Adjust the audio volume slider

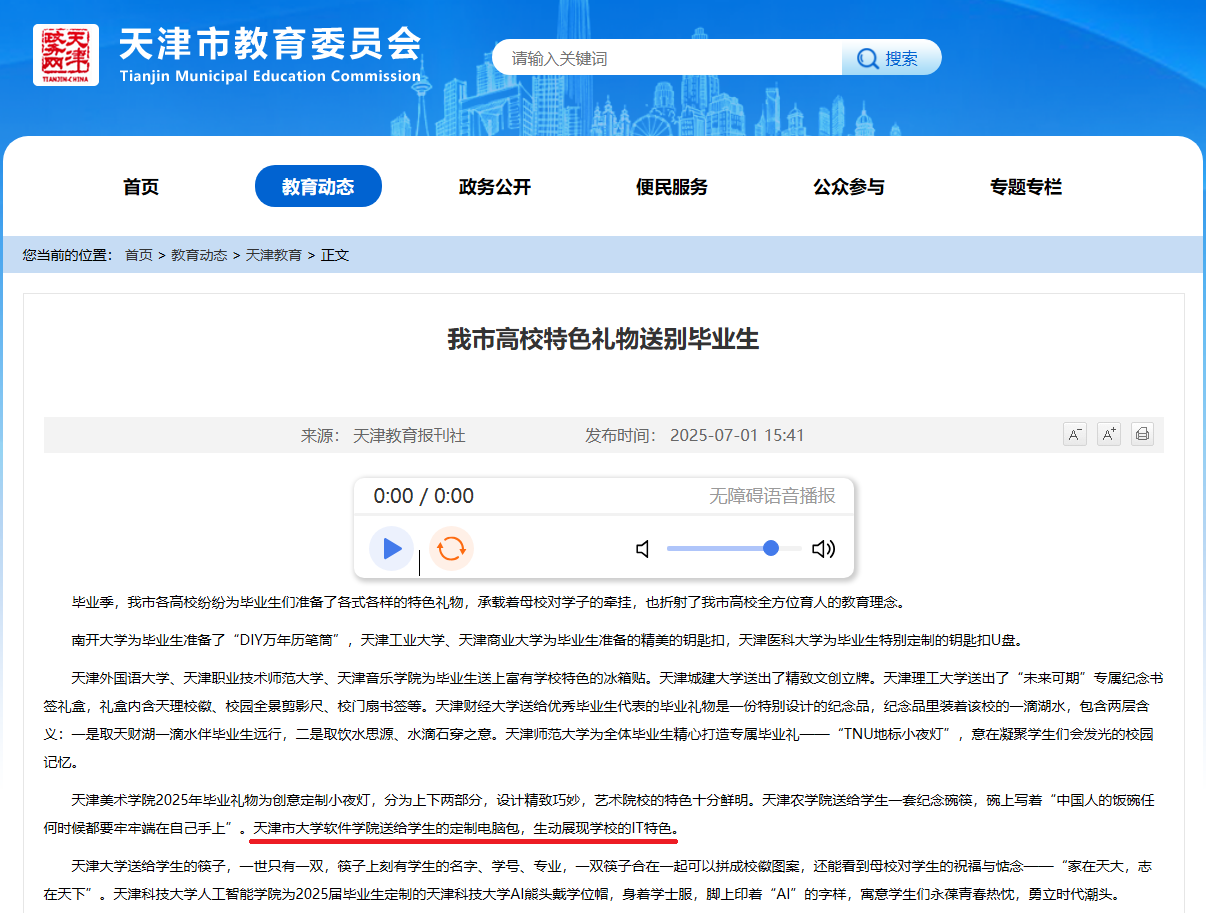(x=734, y=548)
